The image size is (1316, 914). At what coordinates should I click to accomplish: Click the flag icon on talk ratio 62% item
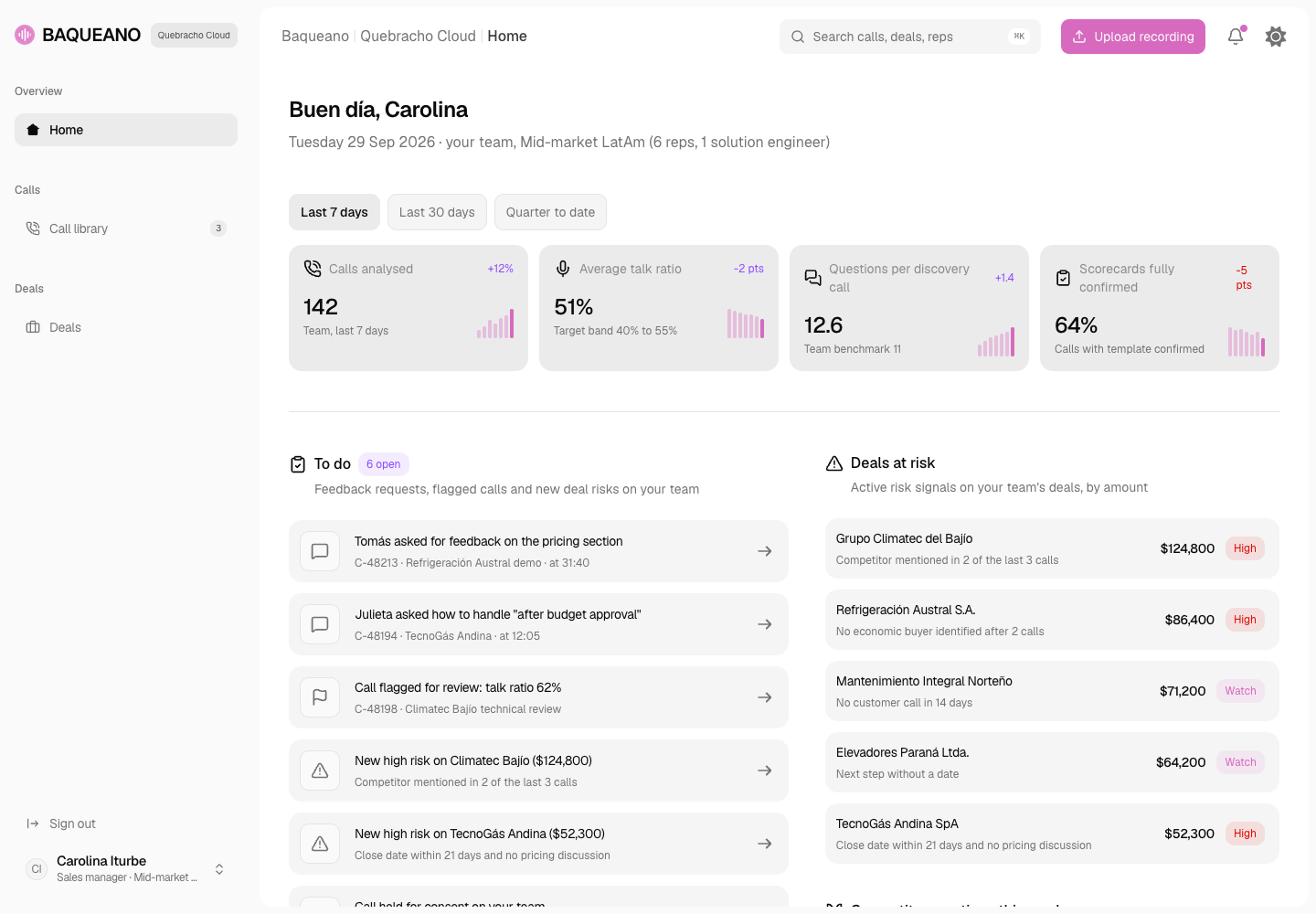point(320,697)
